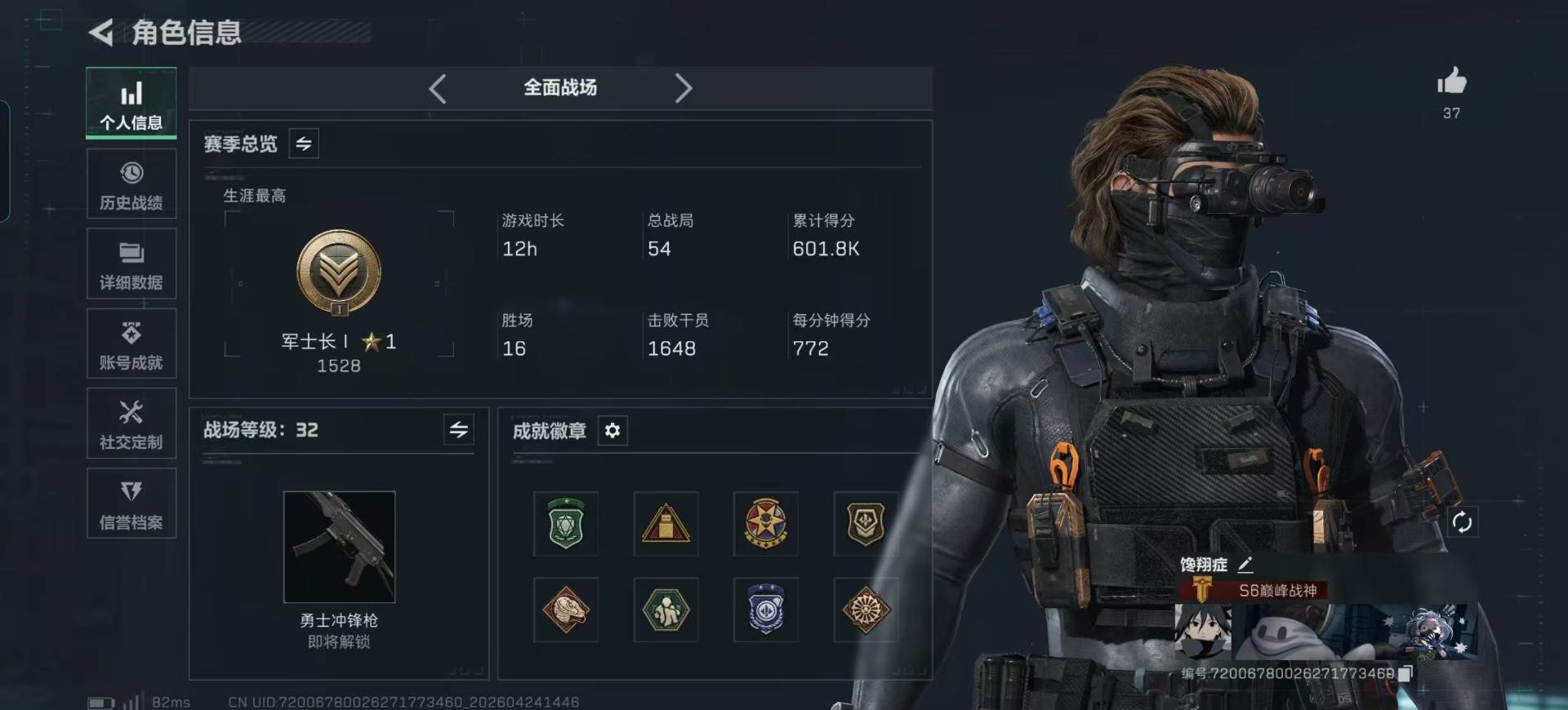The width and height of the screenshot is (1568, 710).
Task: Give a thumbs-up like to this profile
Action: [1451, 81]
